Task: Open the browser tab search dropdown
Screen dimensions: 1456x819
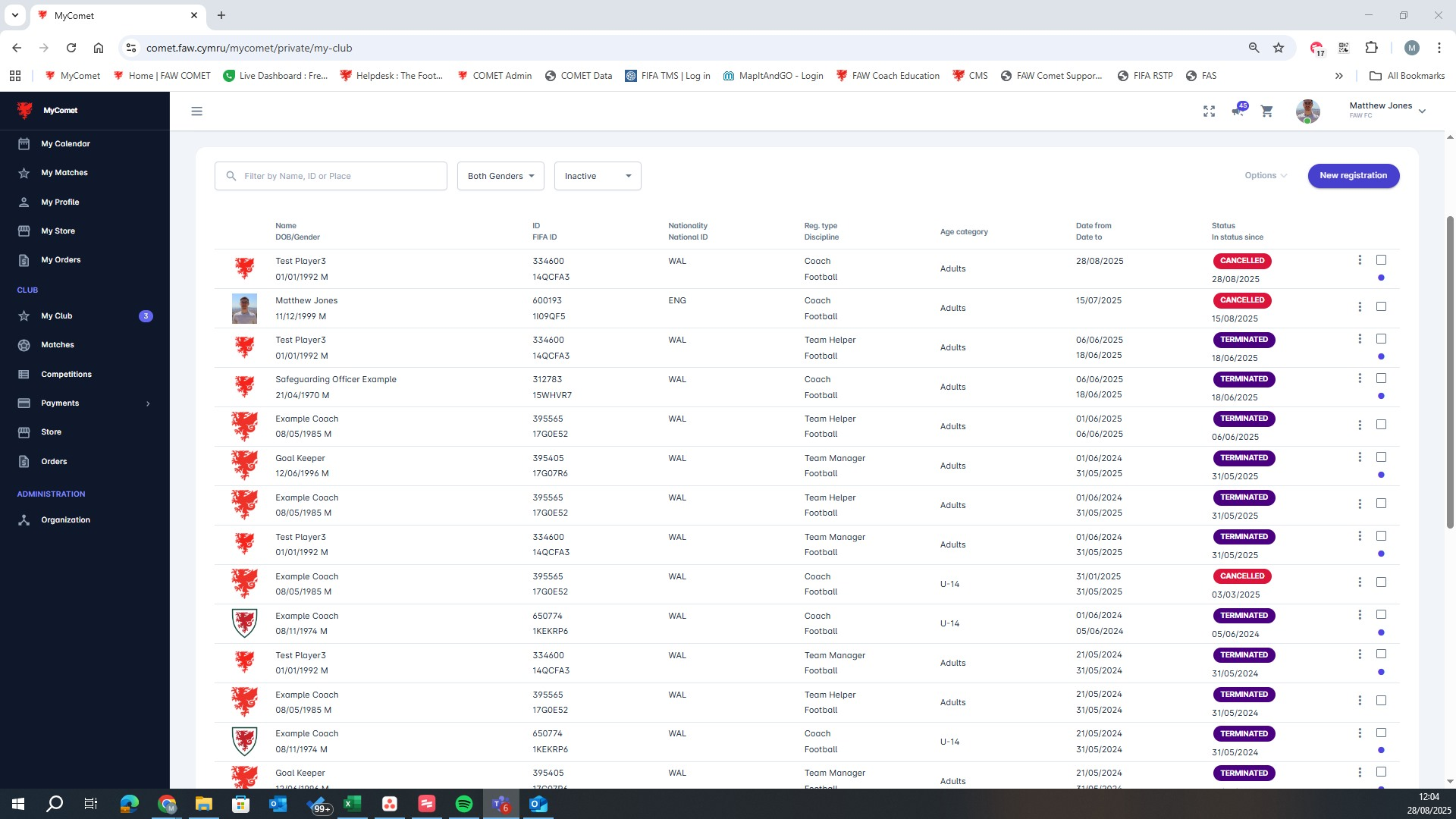Action: tap(14, 15)
